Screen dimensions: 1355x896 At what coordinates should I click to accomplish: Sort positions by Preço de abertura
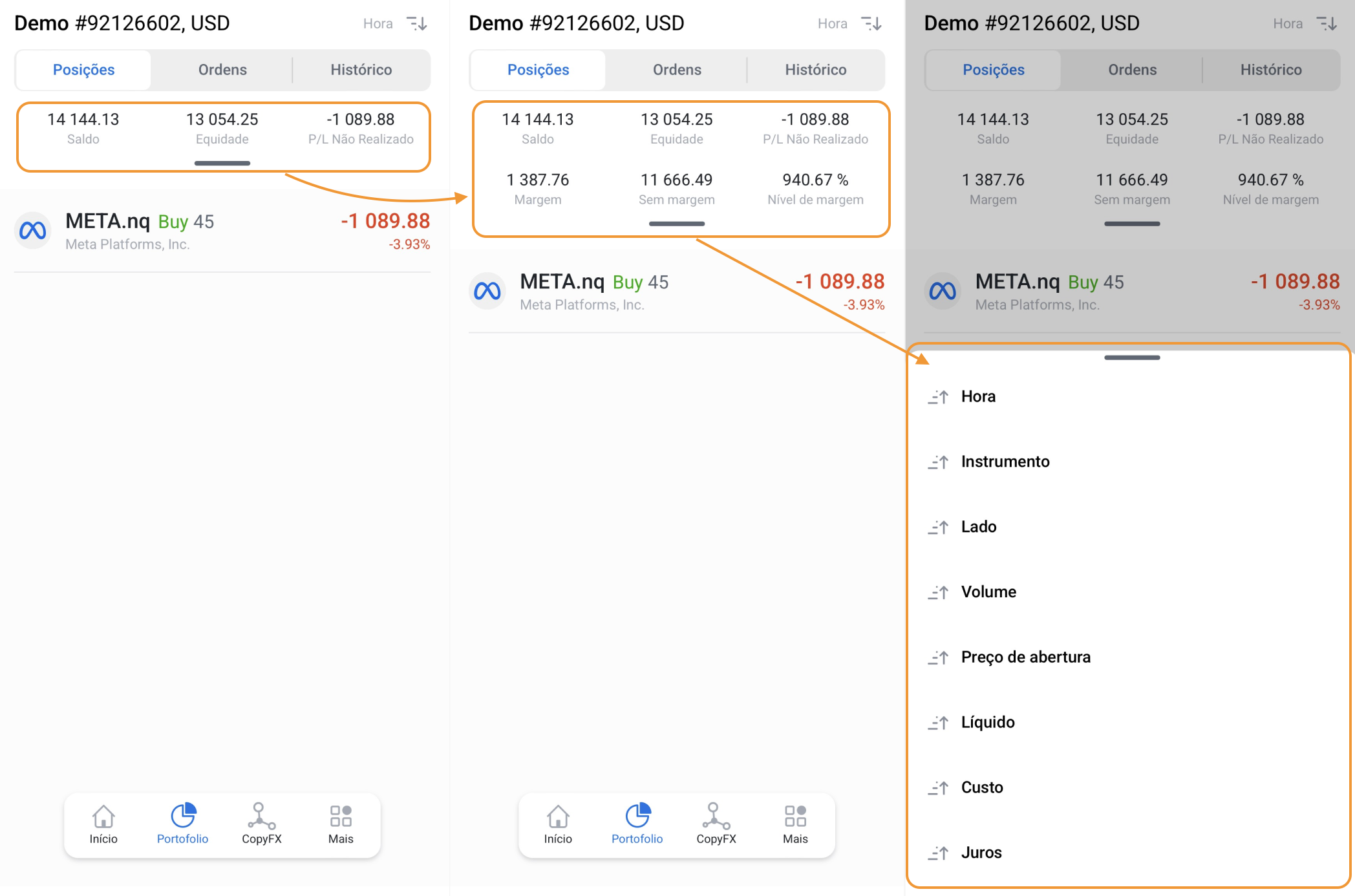(1025, 657)
